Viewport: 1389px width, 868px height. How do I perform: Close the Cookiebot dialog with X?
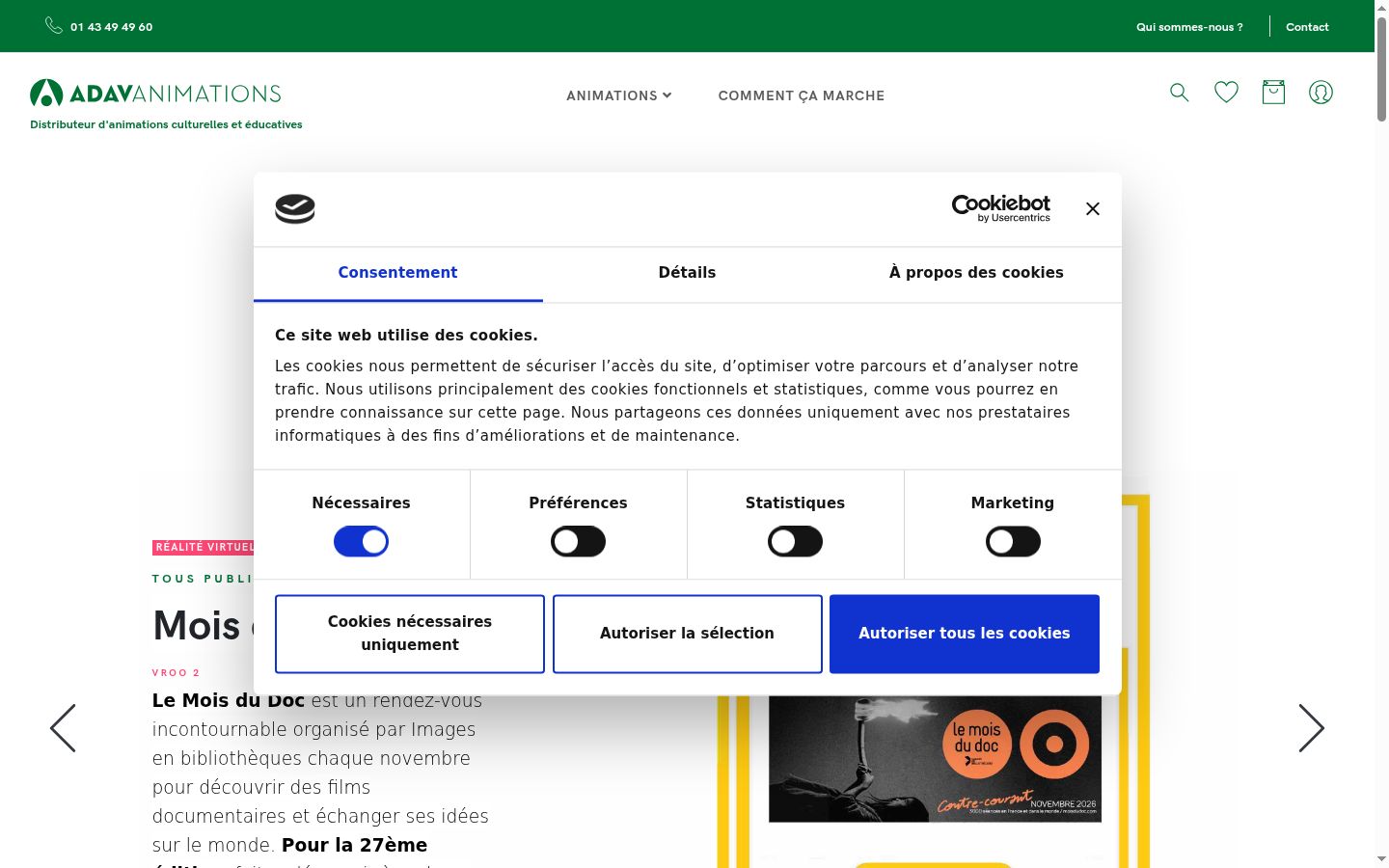click(x=1093, y=209)
